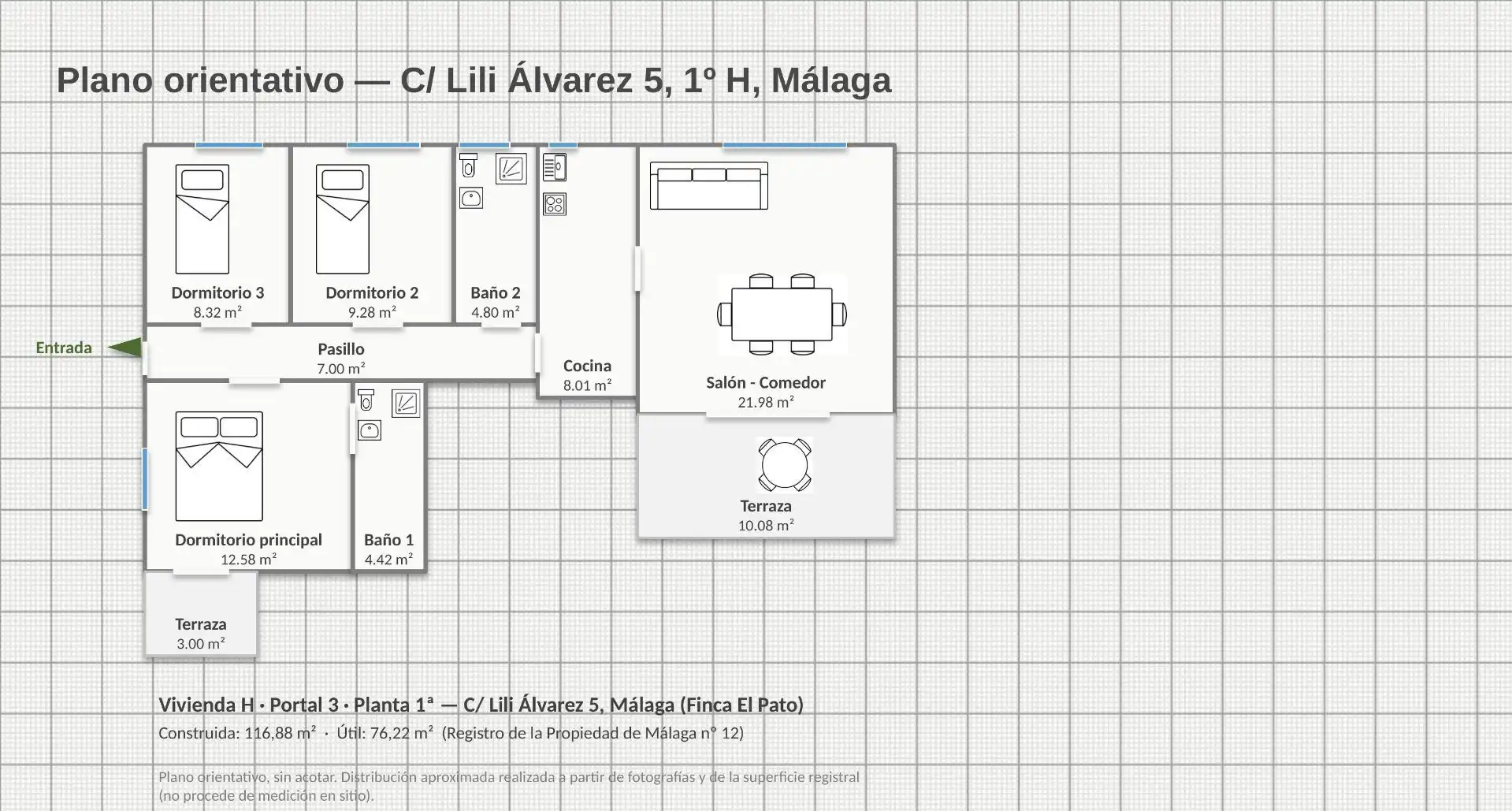Click the "Entrada" text label

(64, 348)
